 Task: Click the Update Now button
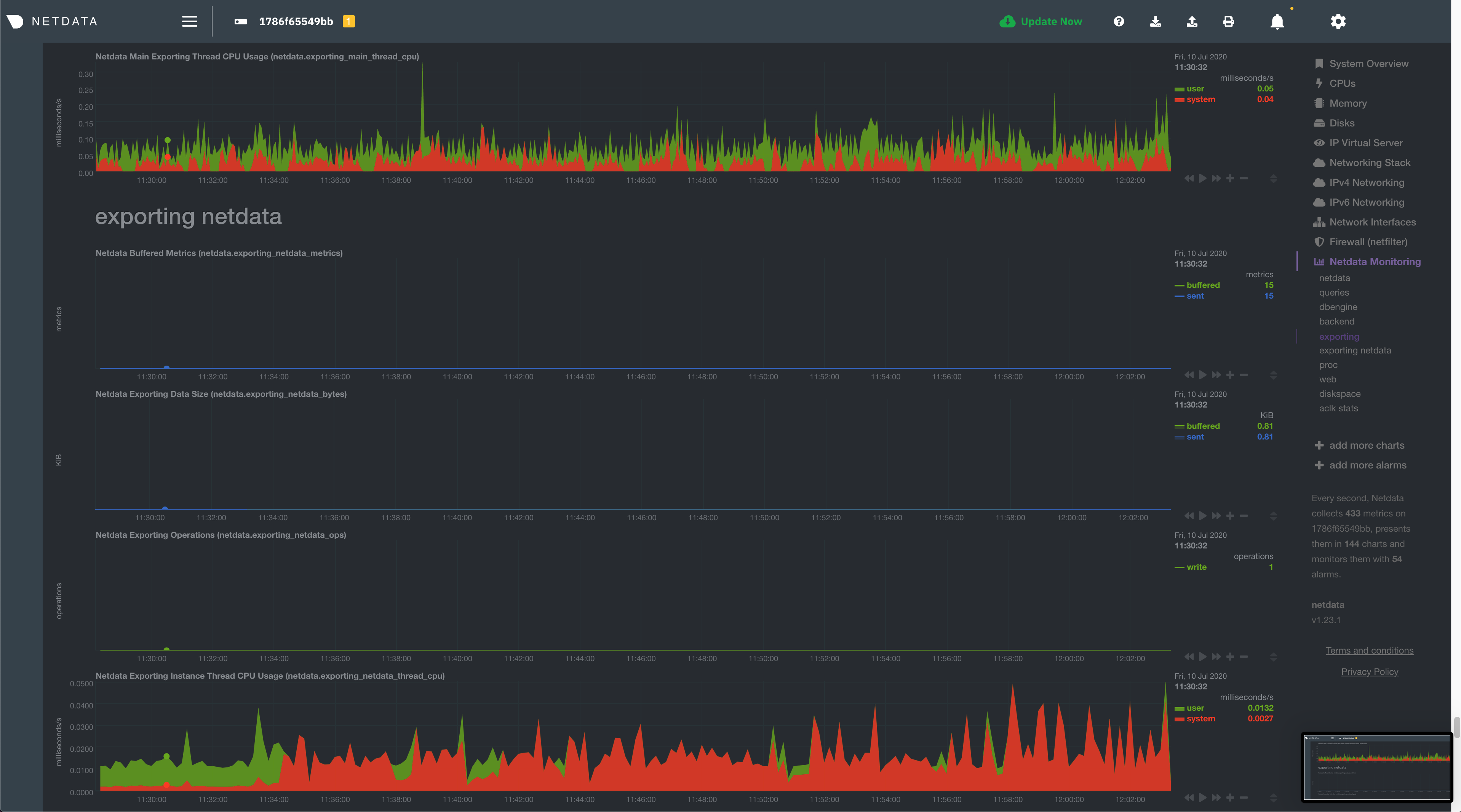coord(1041,21)
